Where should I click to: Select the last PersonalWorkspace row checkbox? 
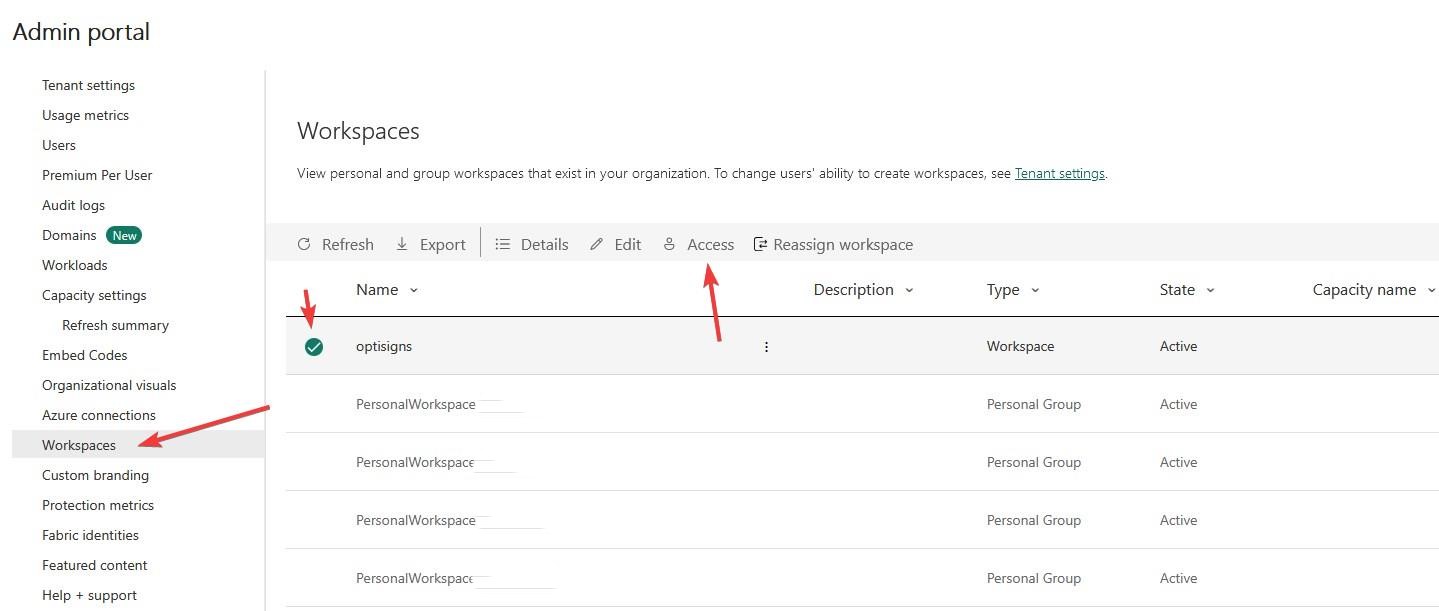point(314,578)
